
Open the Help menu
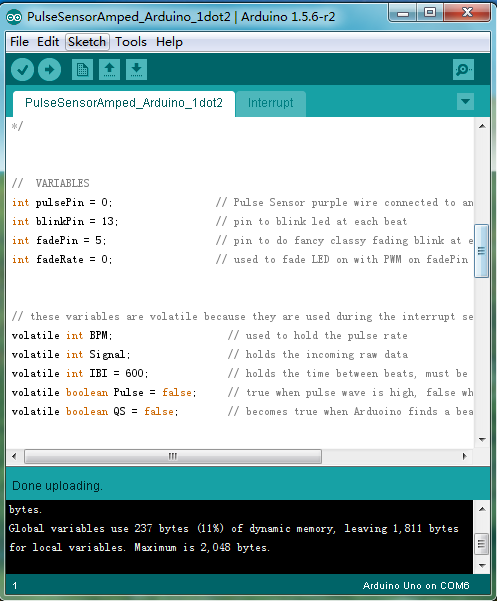click(169, 41)
